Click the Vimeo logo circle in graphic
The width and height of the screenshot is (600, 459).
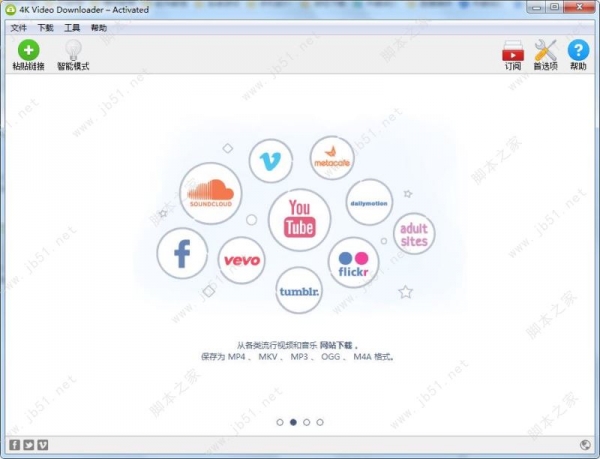pos(271,161)
